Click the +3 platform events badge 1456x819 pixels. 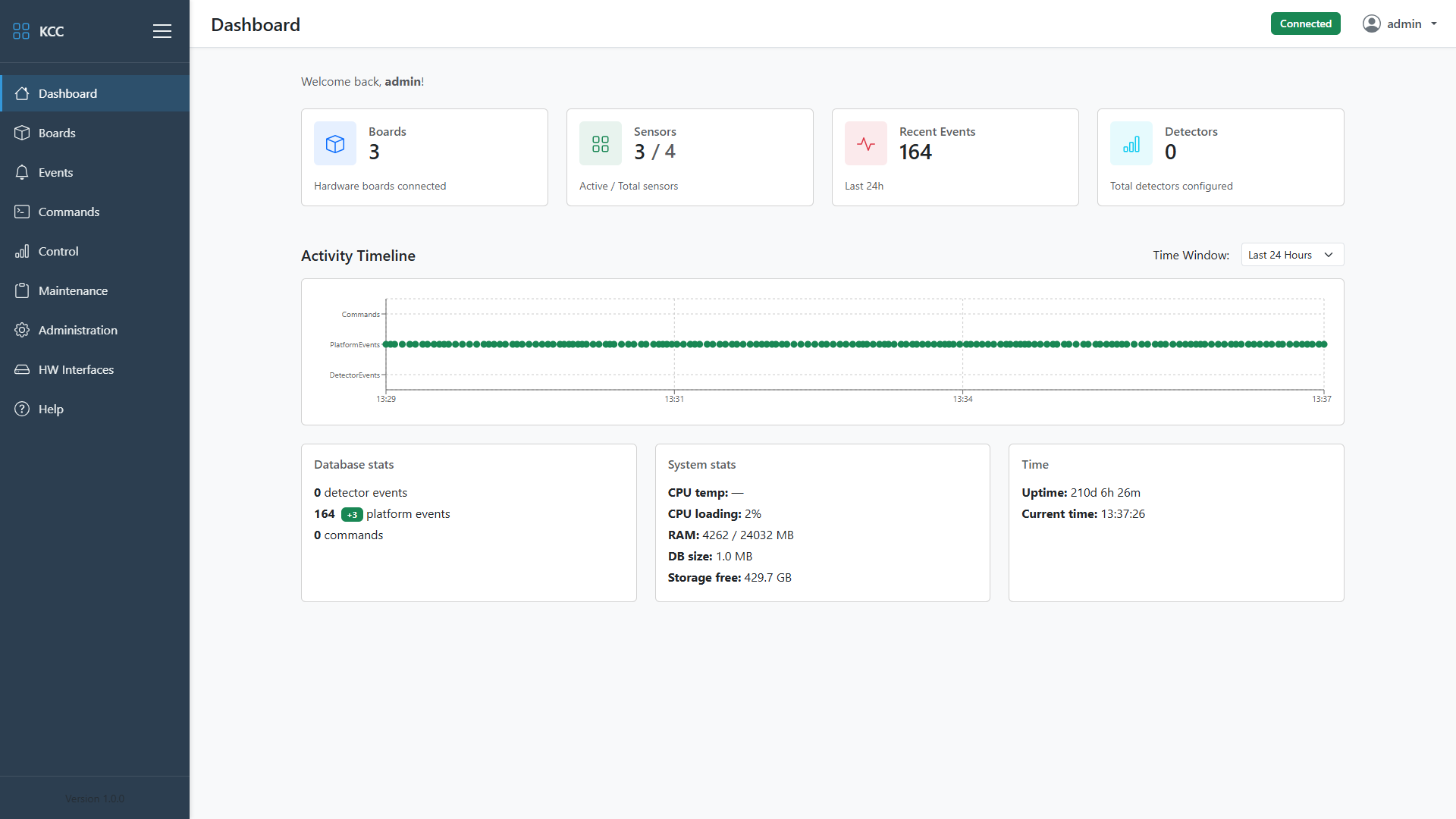352,515
